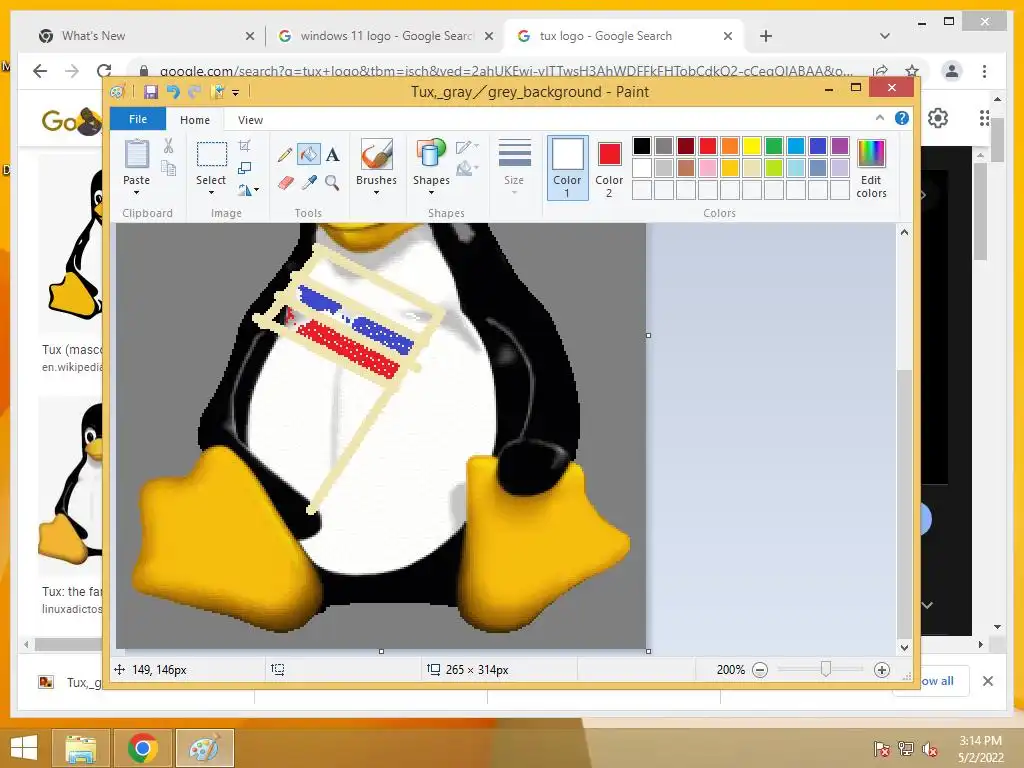This screenshot has height=768, width=1024.
Task: Open the Shape outline dropdown
Action: [x=467, y=147]
